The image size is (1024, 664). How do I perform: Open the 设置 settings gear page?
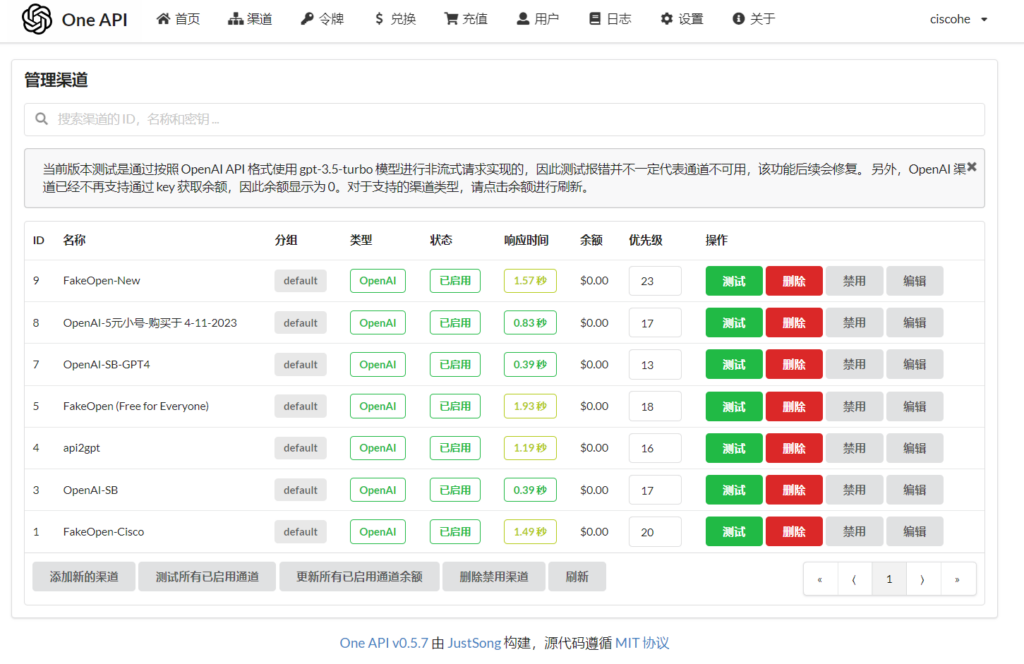pos(682,19)
